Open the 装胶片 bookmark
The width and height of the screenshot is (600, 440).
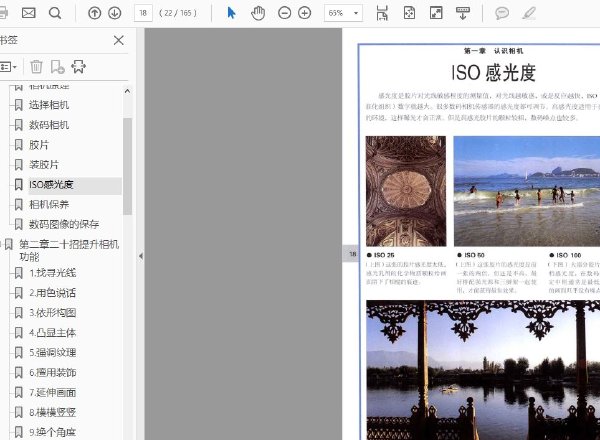44,165
